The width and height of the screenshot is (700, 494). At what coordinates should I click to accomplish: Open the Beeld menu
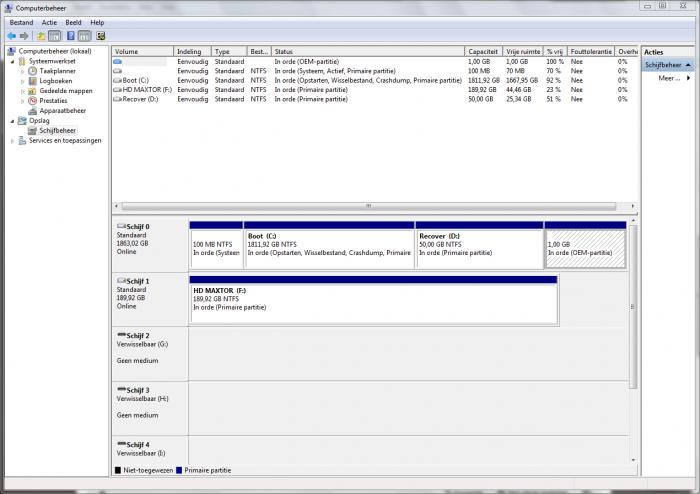click(73, 22)
